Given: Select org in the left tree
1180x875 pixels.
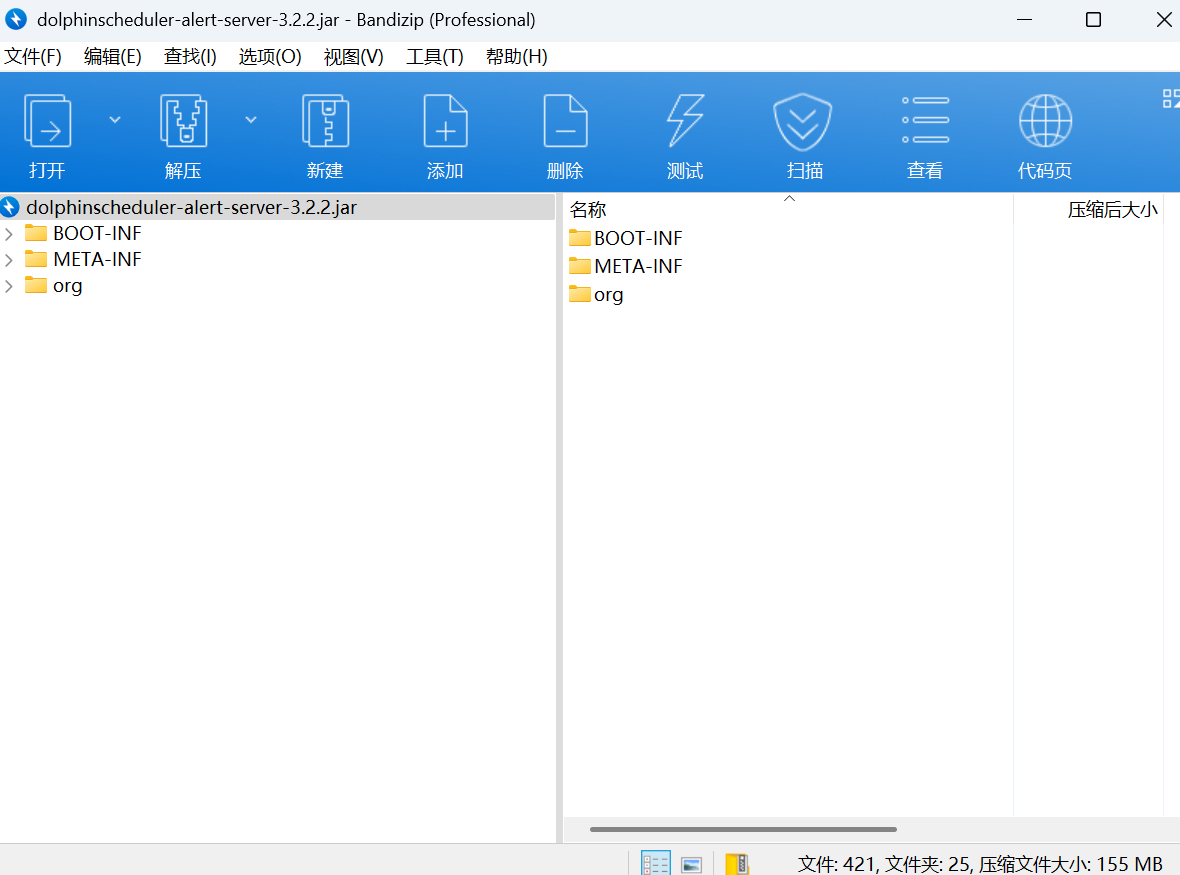Looking at the screenshot, I should coord(68,286).
